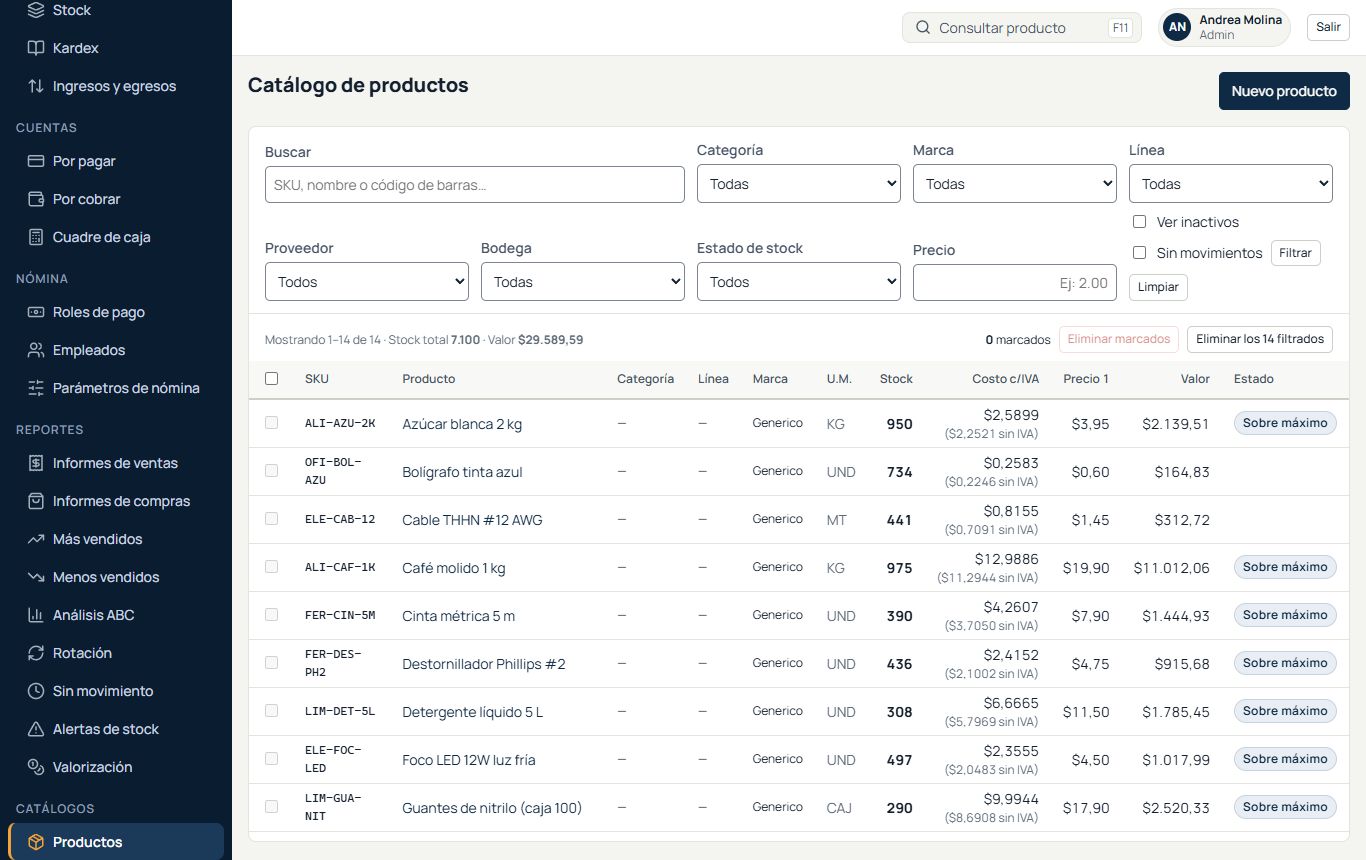Enable the Ver inactivos checkbox
1366x860 pixels.
(1139, 222)
